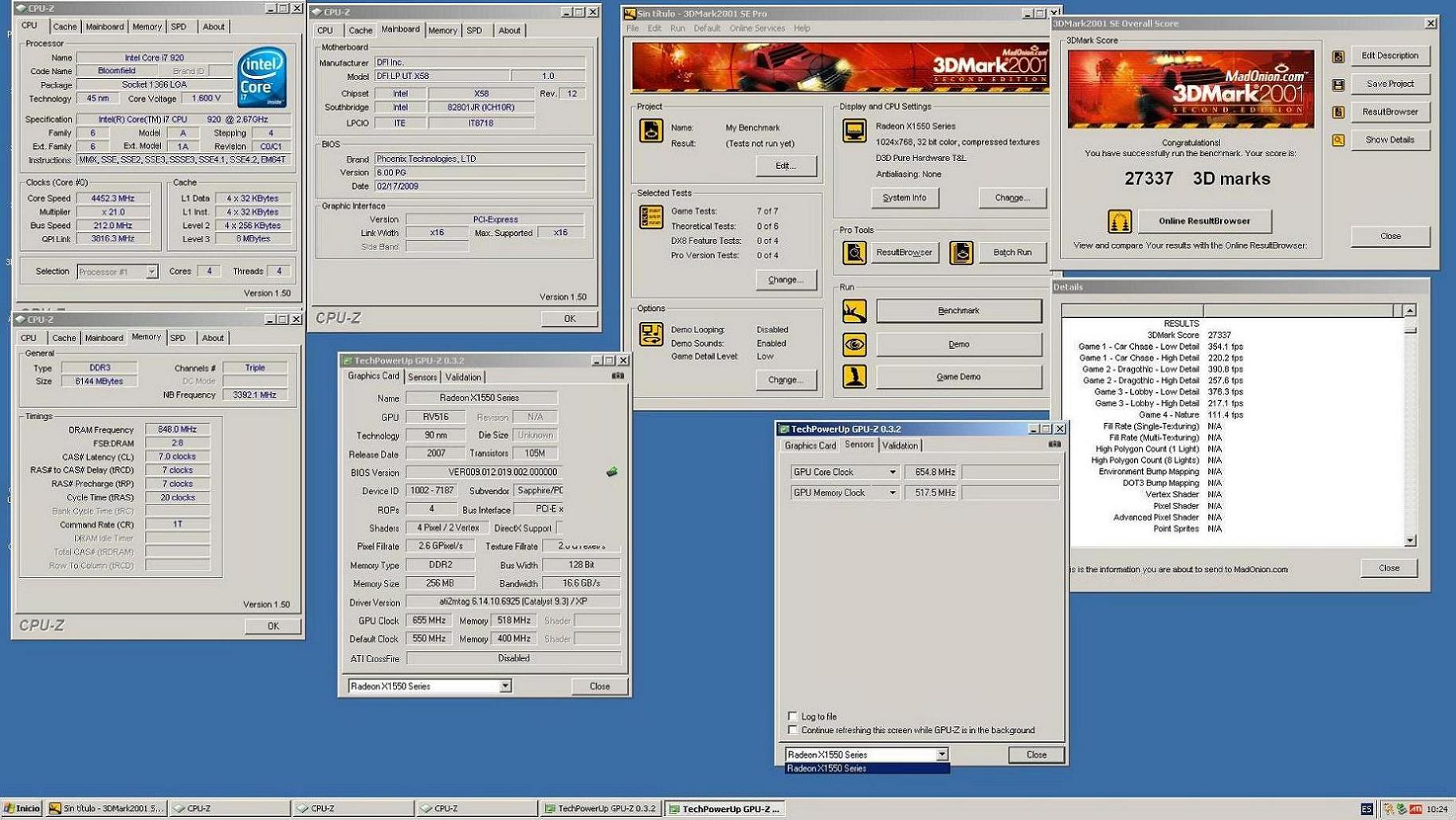Switch to the Sensors tab in the GPU-Z Graphics Card window
The height and width of the screenshot is (820, 1456).
tap(422, 377)
